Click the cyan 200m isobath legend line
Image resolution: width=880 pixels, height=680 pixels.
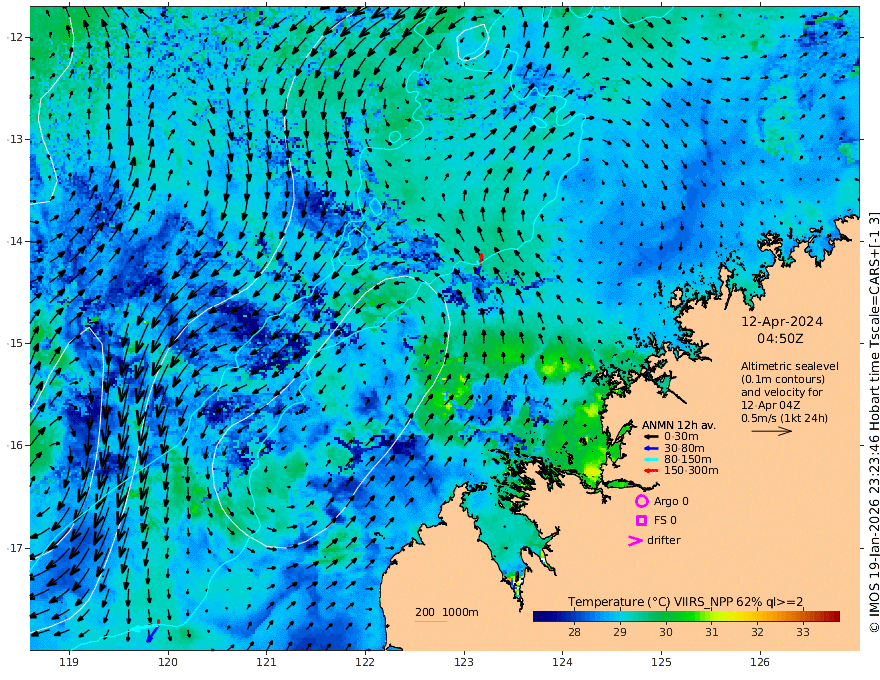click(x=430, y=621)
